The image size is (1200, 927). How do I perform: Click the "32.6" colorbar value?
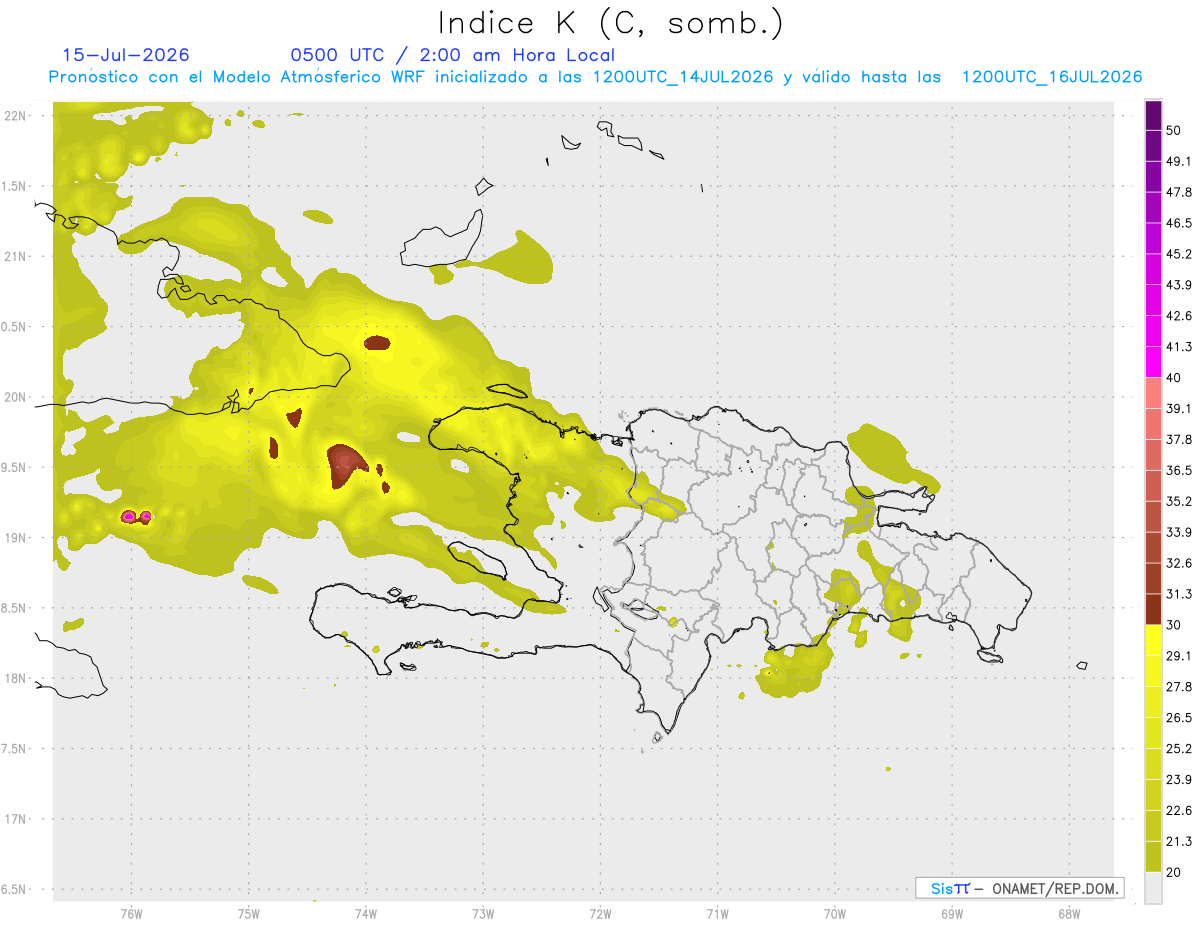click(1179, 563)
